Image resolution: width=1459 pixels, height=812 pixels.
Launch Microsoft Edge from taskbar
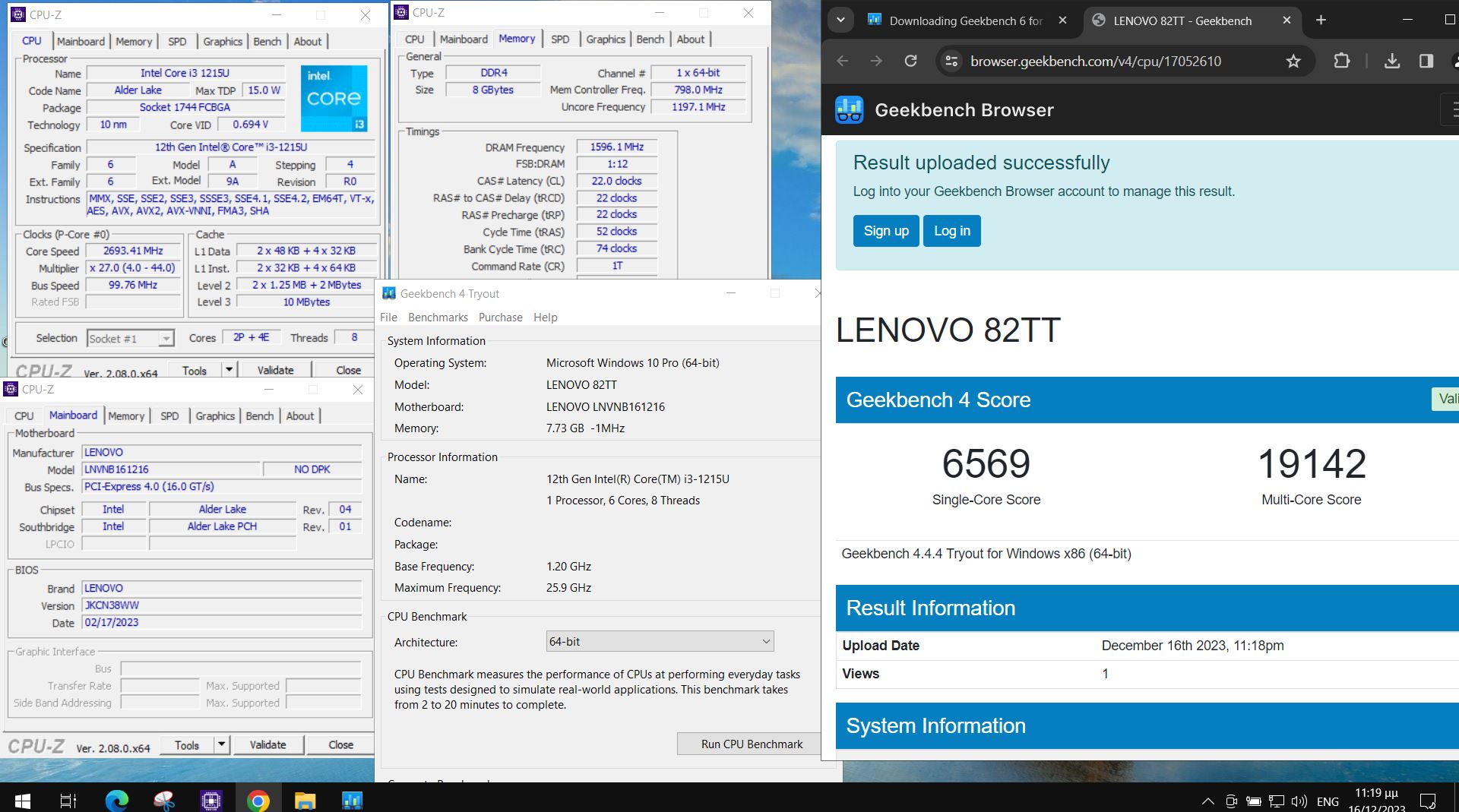pos(116,800)
